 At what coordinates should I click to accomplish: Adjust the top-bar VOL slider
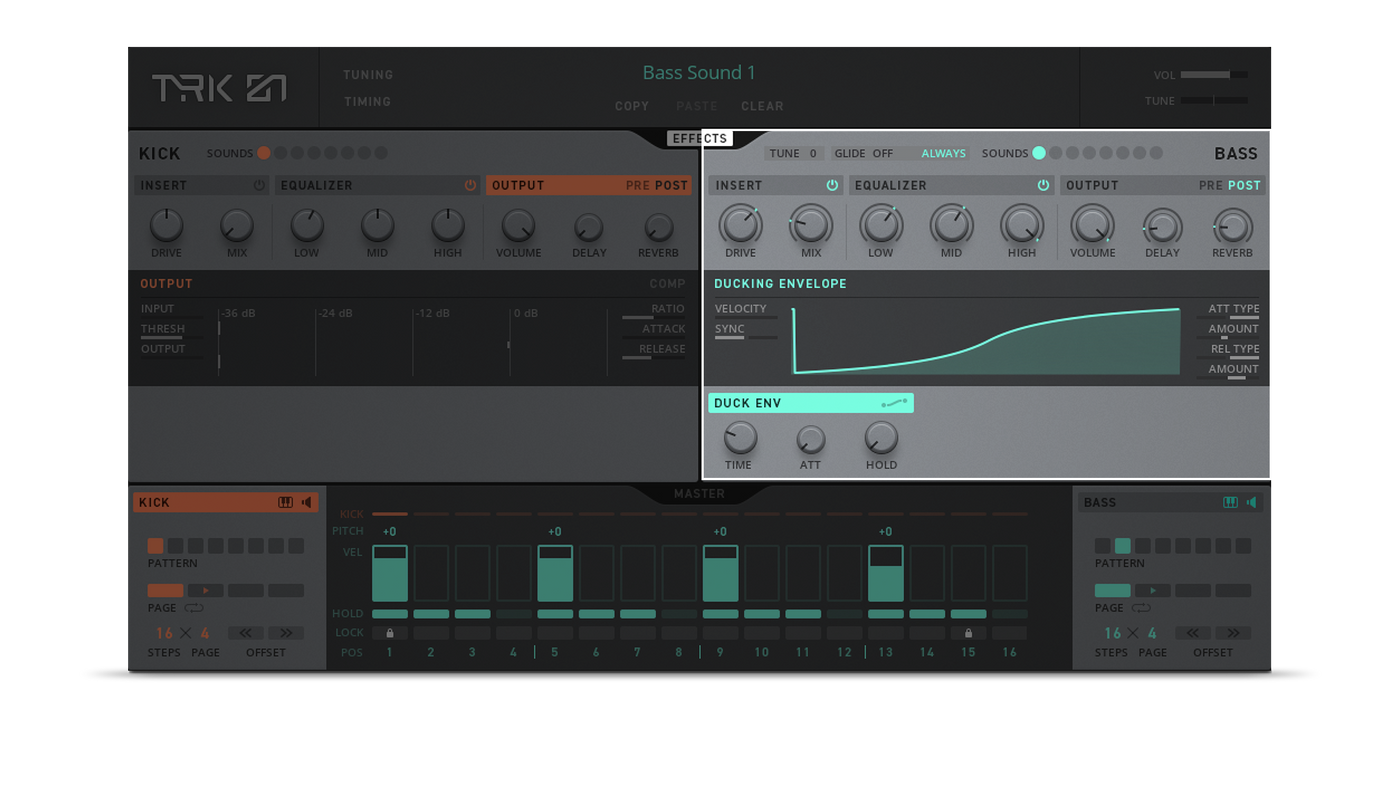pyautogui.click(x=1214, y=75)
